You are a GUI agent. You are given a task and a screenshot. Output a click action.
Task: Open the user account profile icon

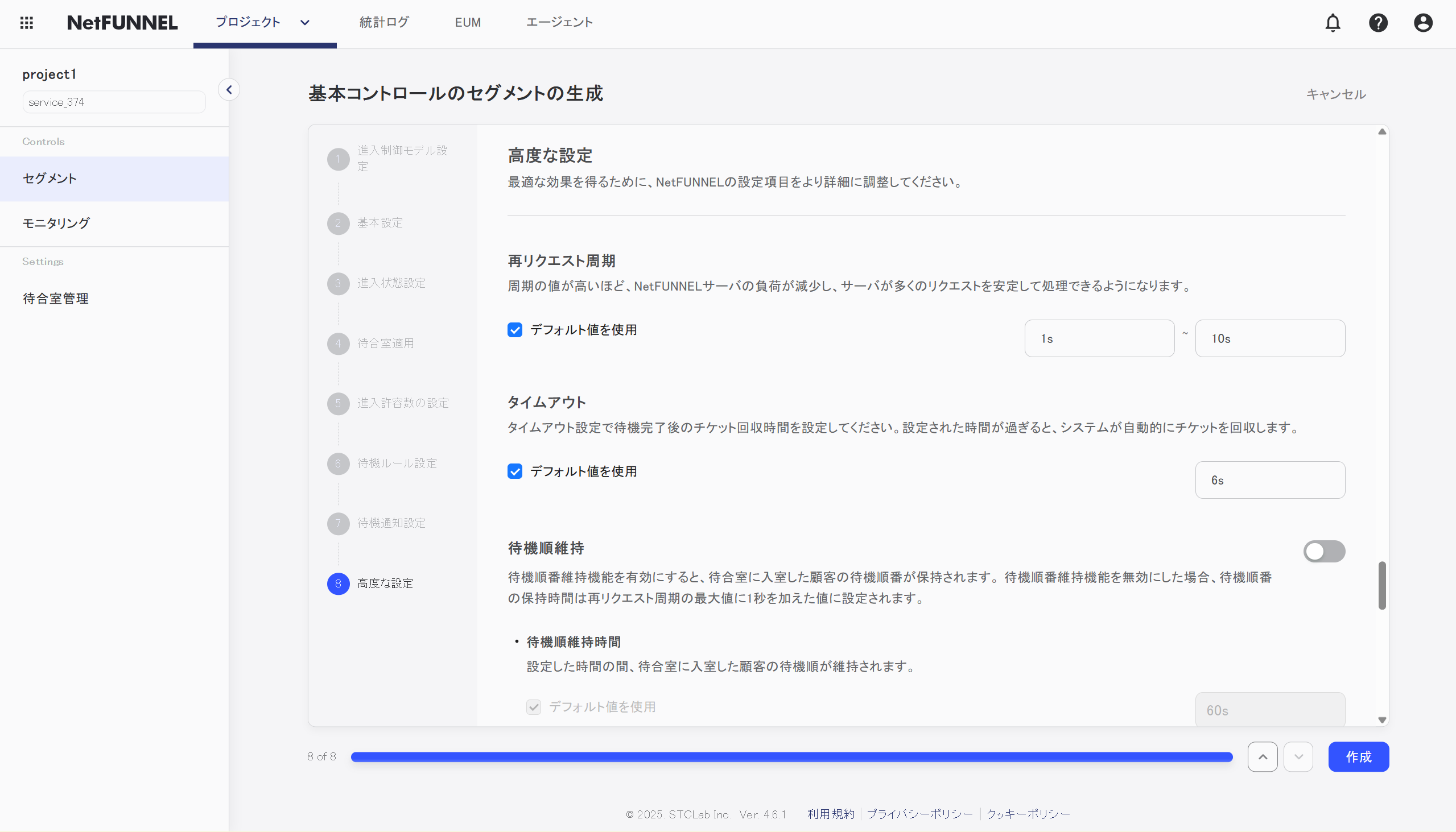[1423, 23]
